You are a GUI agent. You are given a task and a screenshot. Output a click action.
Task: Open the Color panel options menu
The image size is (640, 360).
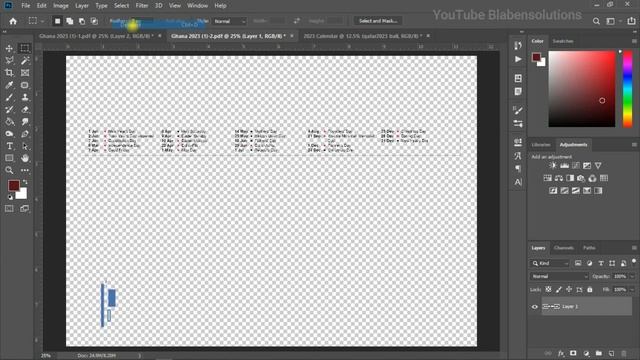coord(634,41)
